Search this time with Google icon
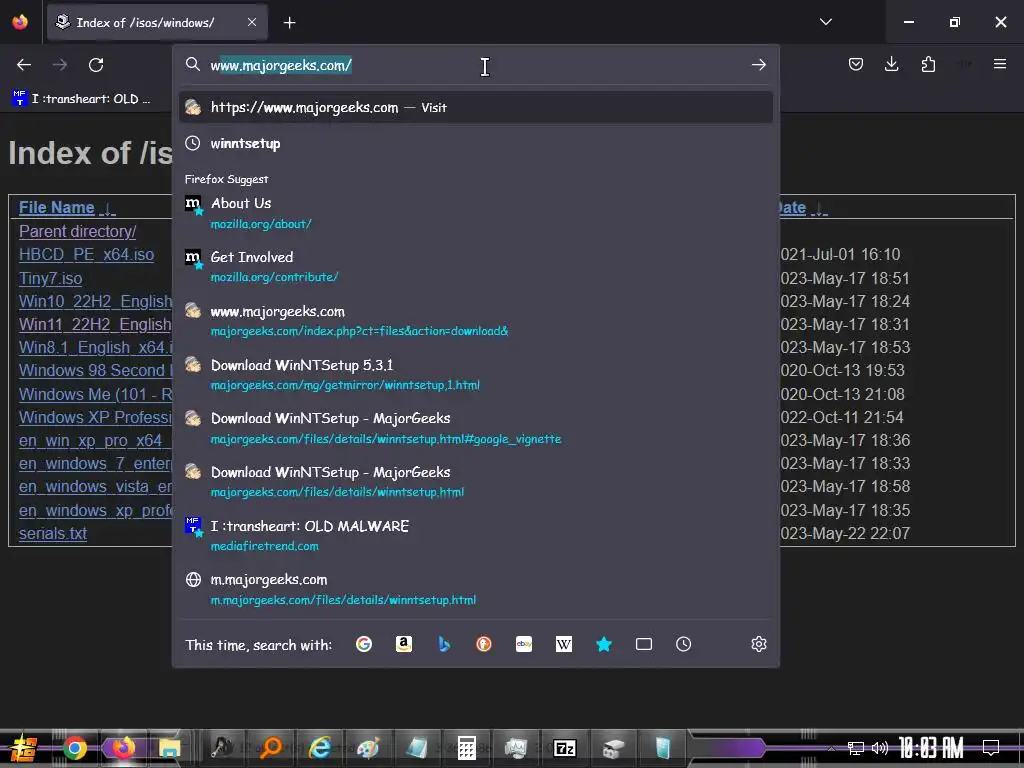The image size is (1024, 768). click(x=364, y=645)
